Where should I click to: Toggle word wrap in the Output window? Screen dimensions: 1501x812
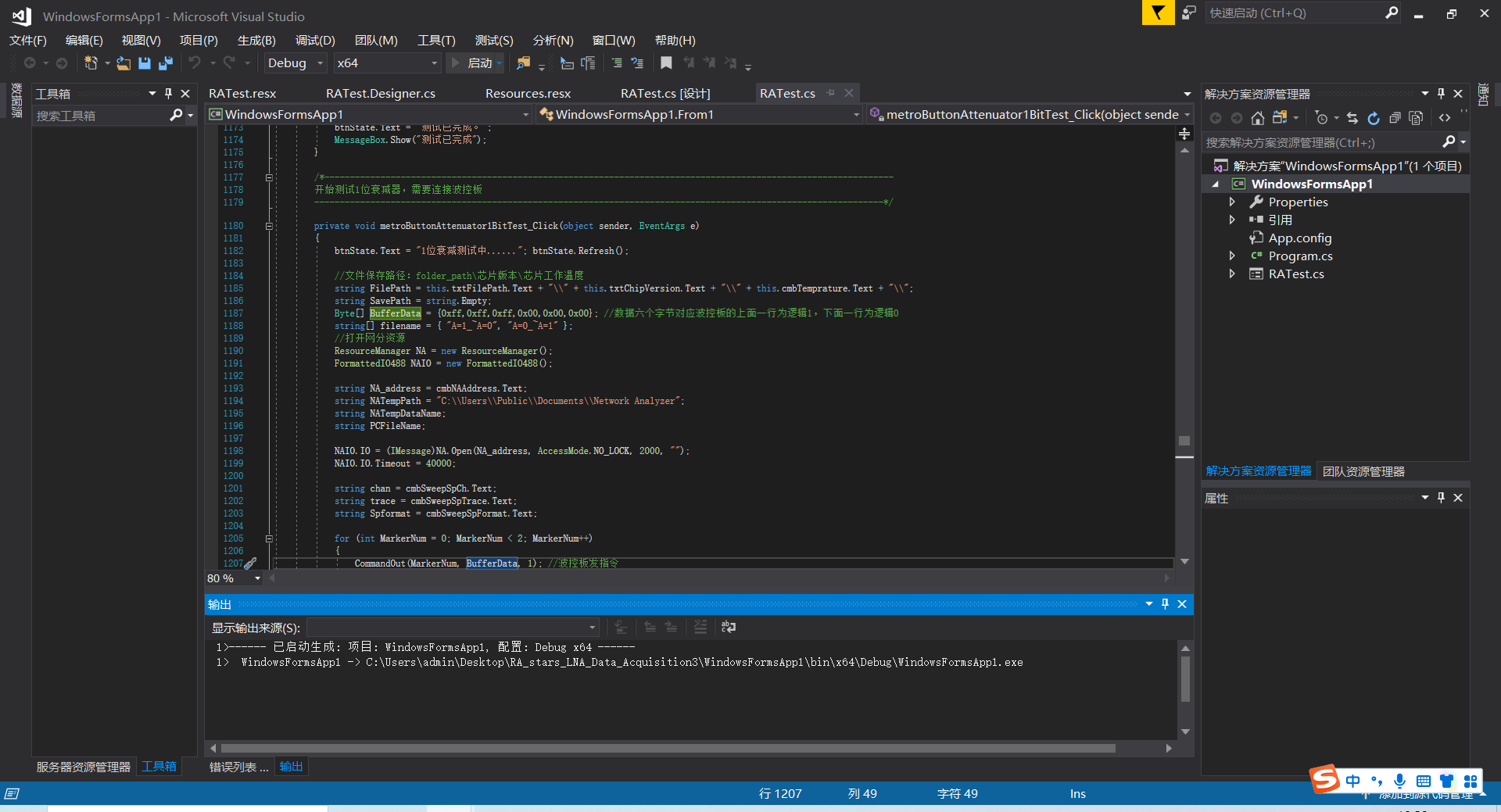point(729,627)
